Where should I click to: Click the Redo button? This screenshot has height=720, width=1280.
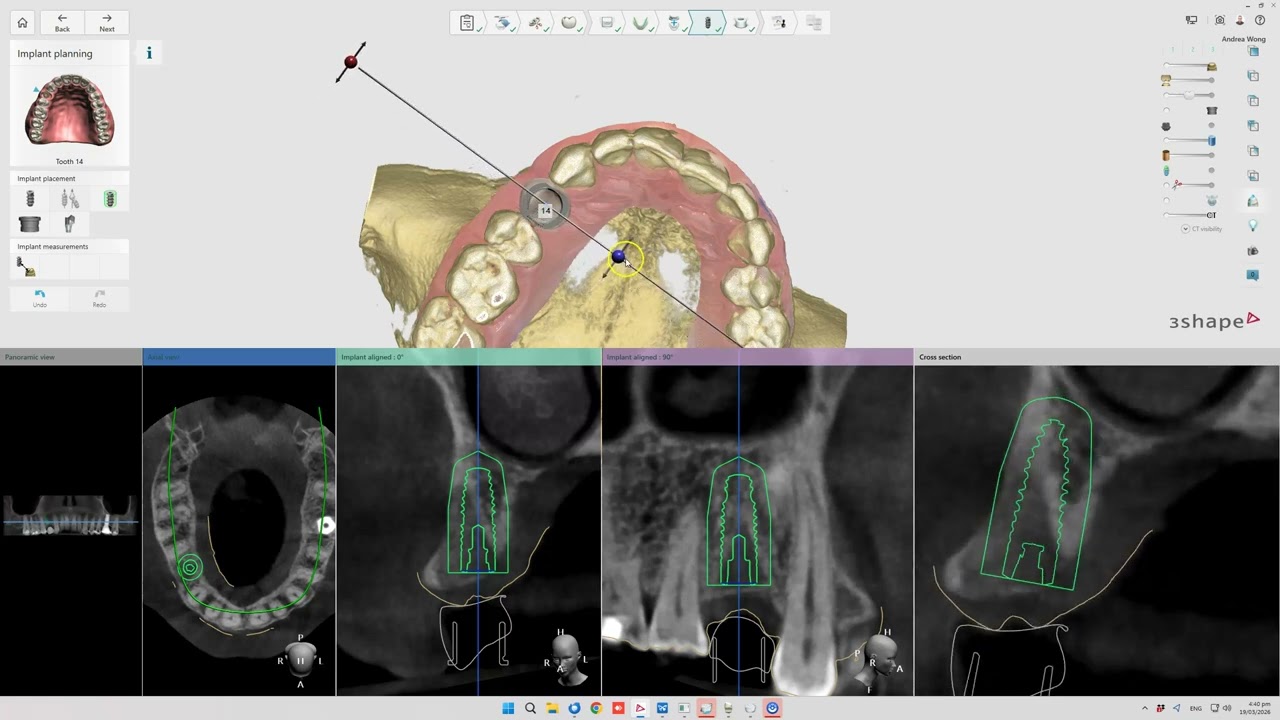pyautogui.click(x=99, y=297)
